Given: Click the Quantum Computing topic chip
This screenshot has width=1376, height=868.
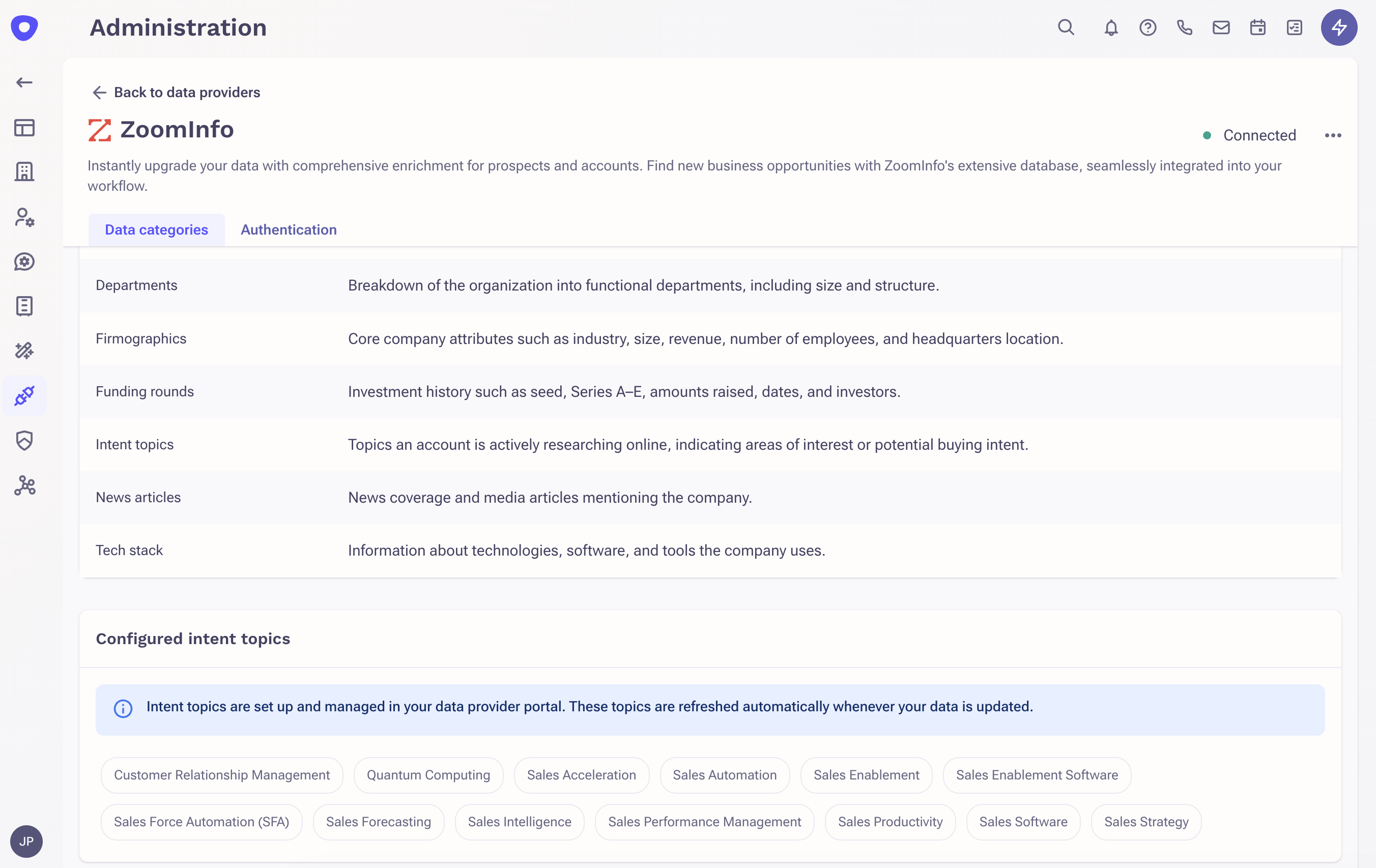Looking at the screenshot, I should (428, 775).
